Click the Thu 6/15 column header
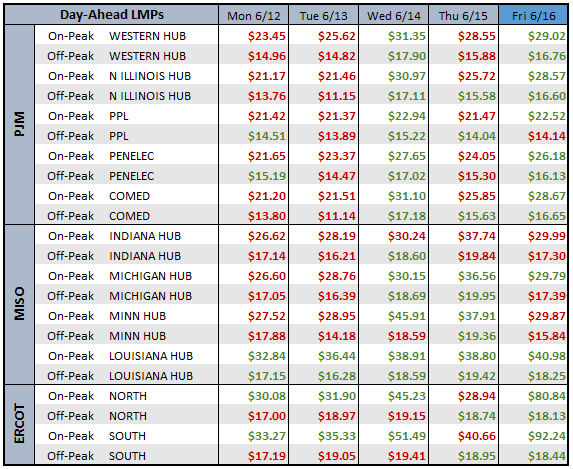The image size is (573, 469). [463, 16]
